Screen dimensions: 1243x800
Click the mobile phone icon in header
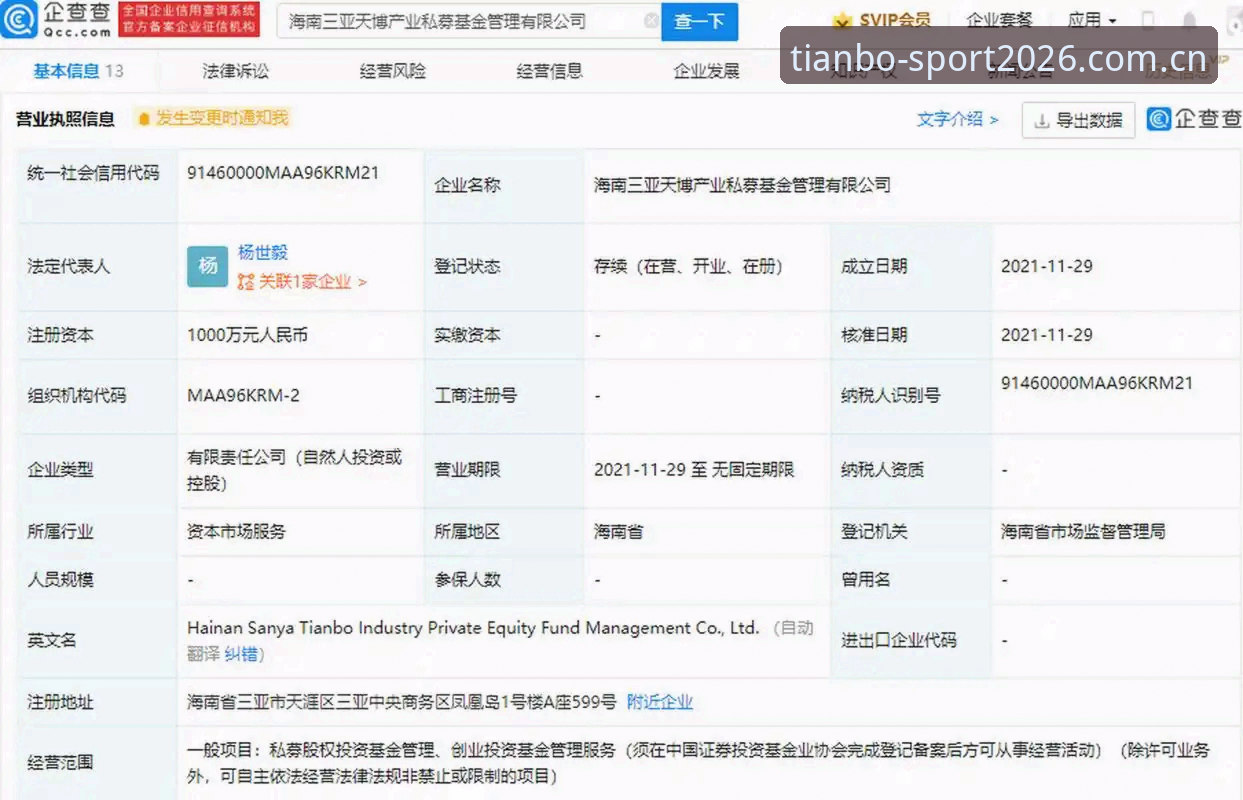click(1147, 20)
